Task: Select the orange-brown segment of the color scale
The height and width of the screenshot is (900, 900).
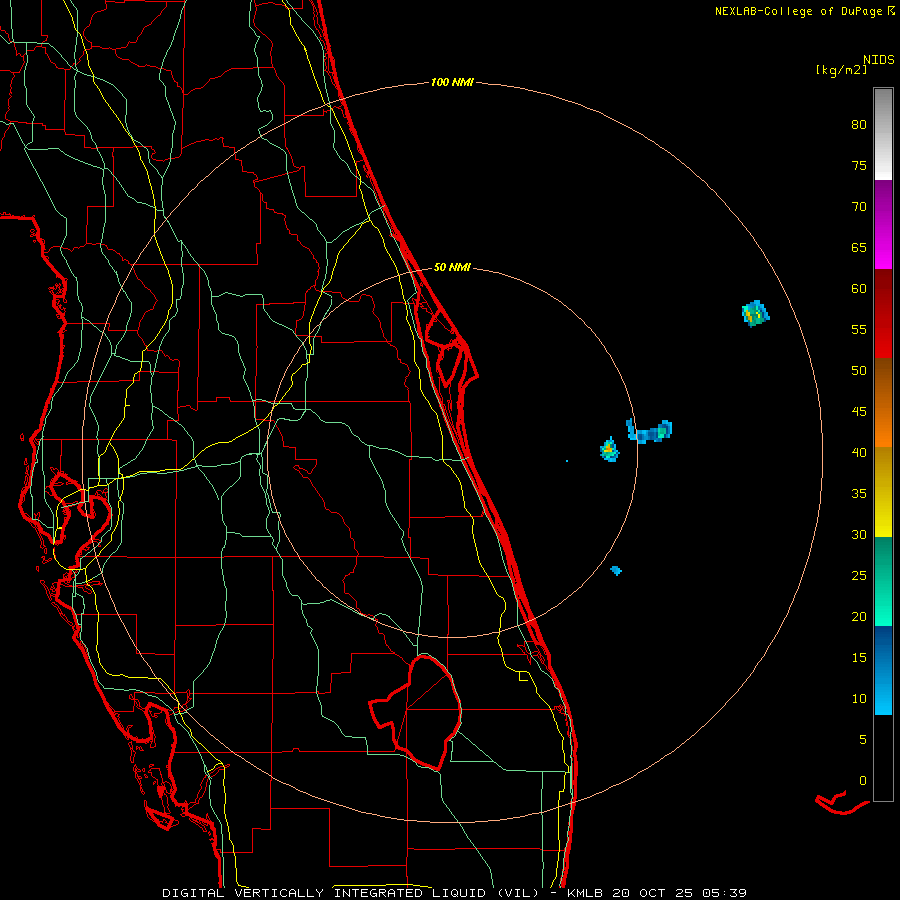Action: tap(883, 402)
